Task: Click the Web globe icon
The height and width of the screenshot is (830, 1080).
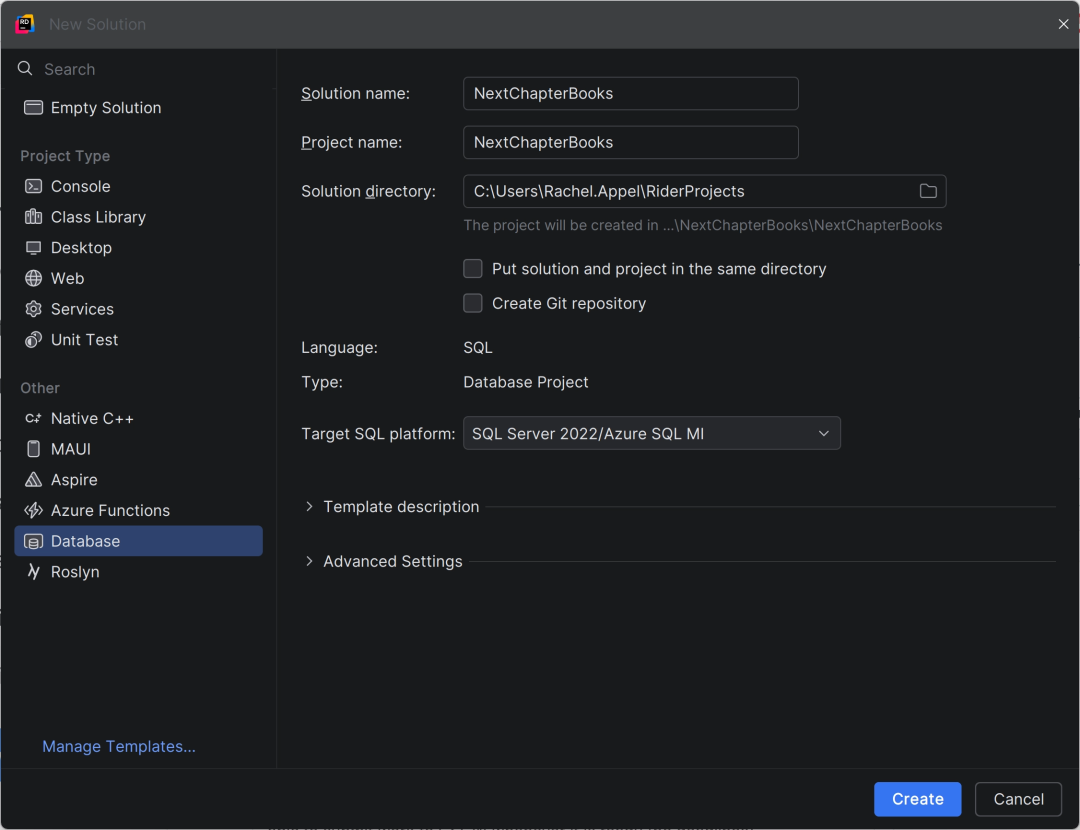Action: [x=33, y=278]
